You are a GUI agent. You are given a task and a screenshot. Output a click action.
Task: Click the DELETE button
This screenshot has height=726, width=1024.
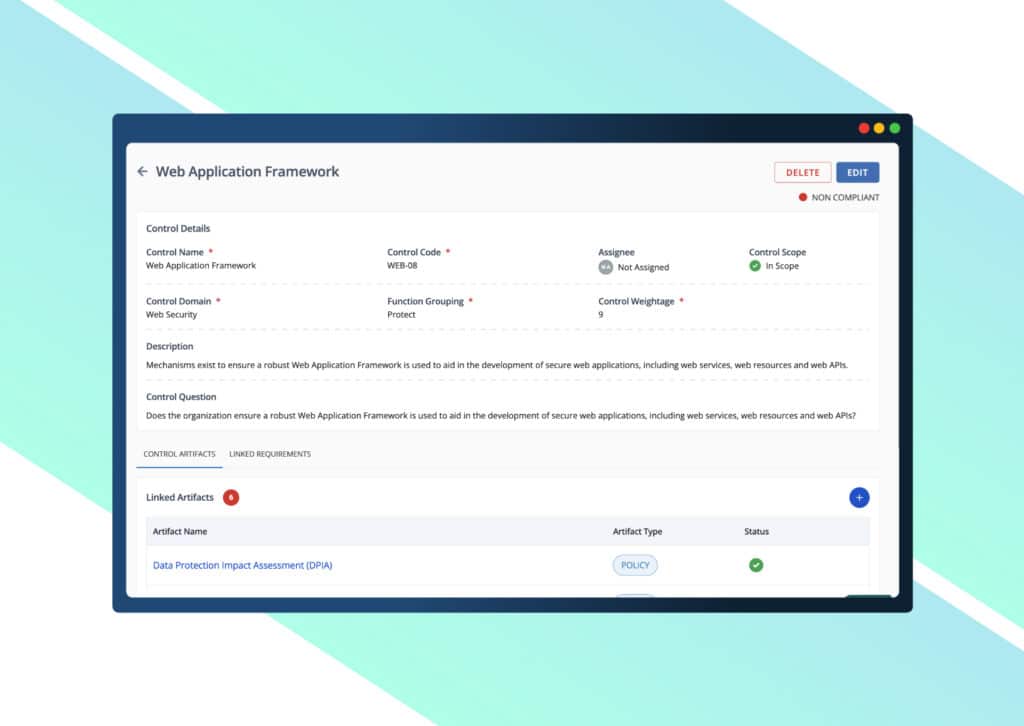[803, 172]
